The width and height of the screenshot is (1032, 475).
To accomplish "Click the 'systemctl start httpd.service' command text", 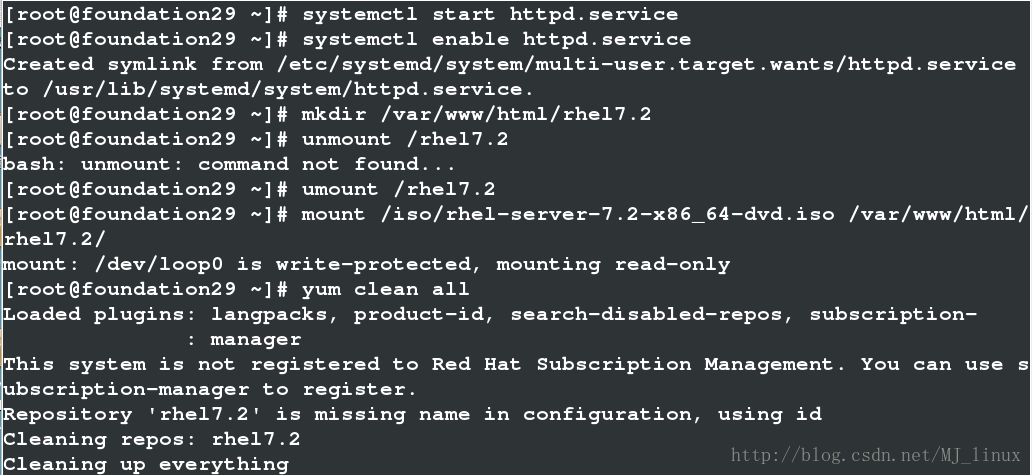I will (x=490, y=14).
